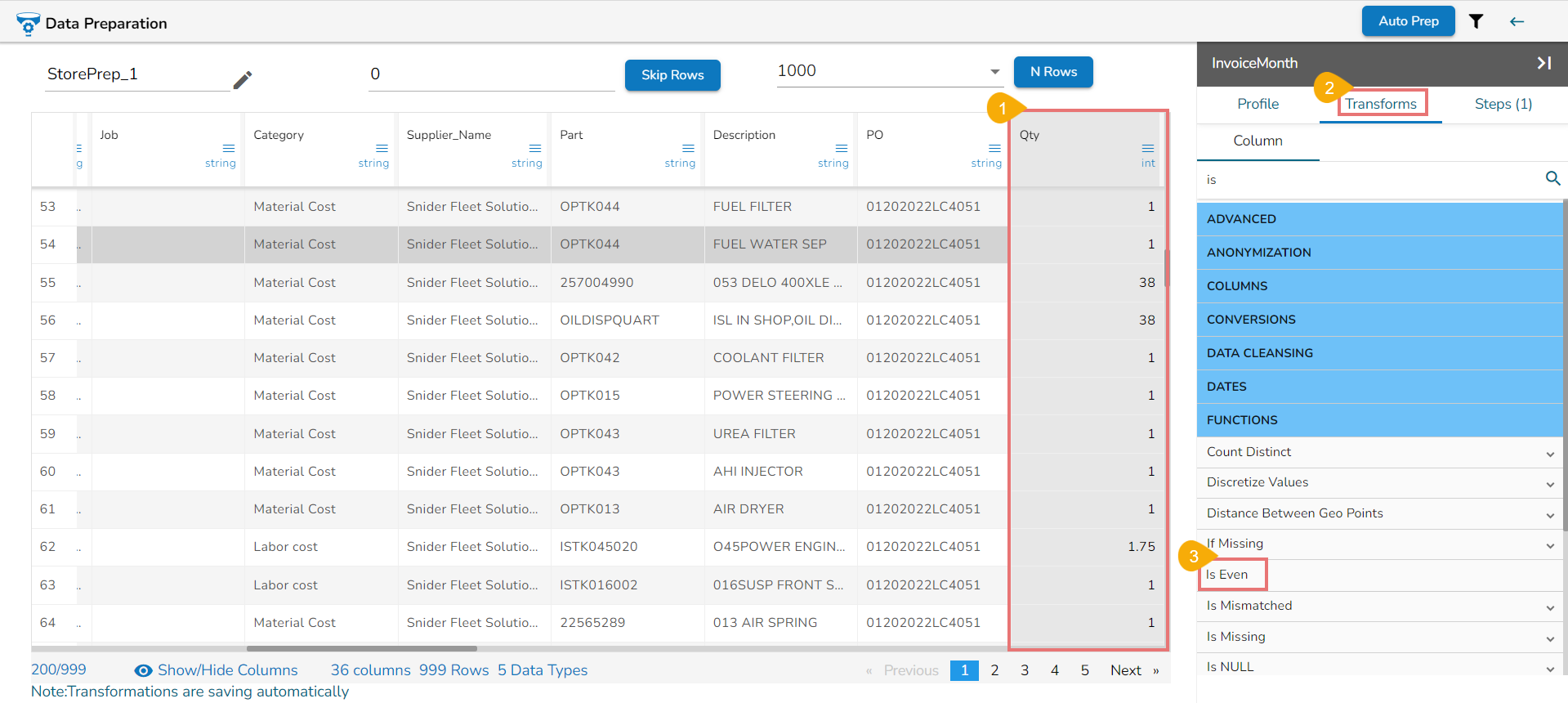Click the back arrow icon at top right
The image size is (1568, 703).
click(1517, 22)
